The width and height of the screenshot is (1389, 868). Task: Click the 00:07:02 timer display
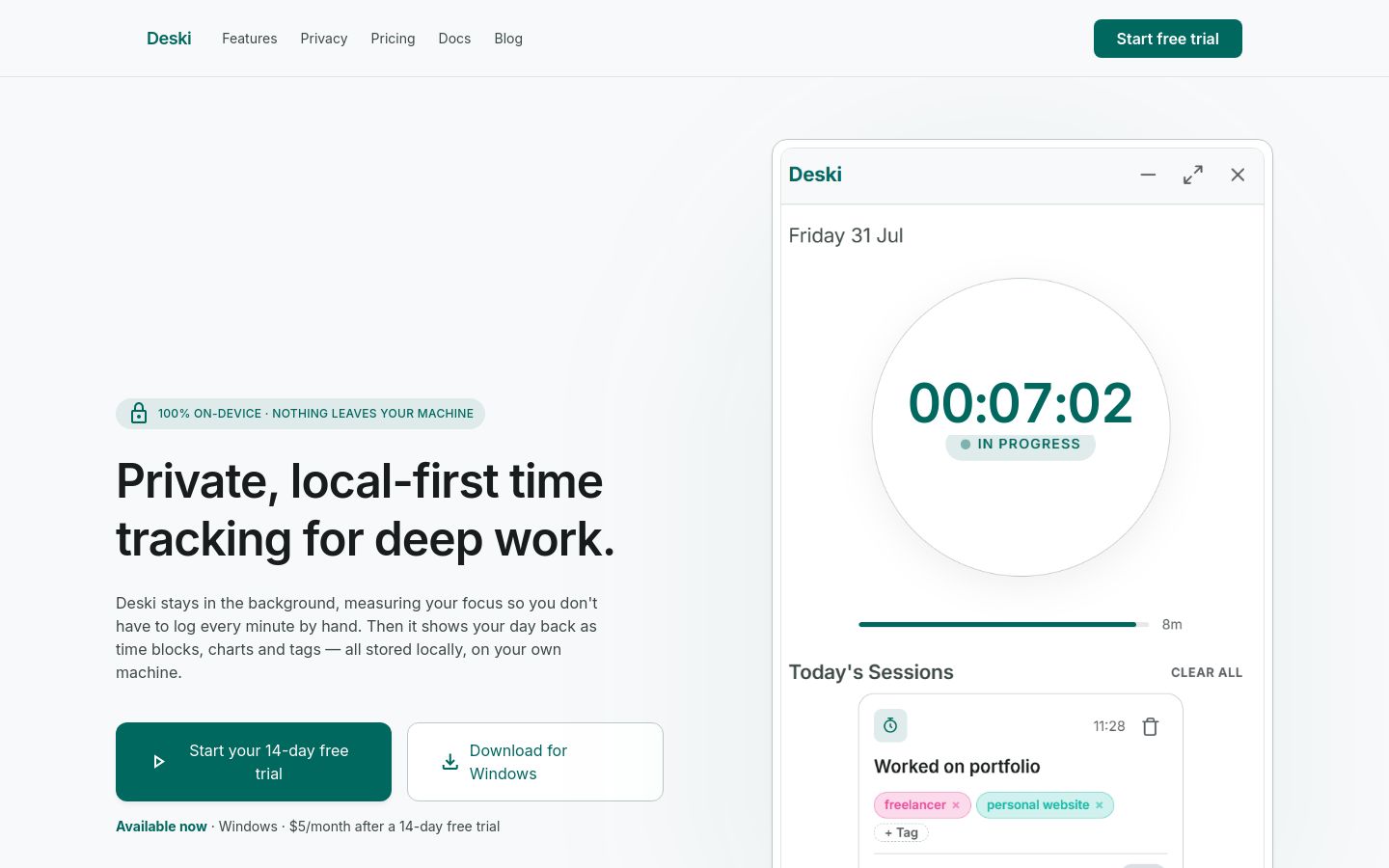pos(1021,402)
